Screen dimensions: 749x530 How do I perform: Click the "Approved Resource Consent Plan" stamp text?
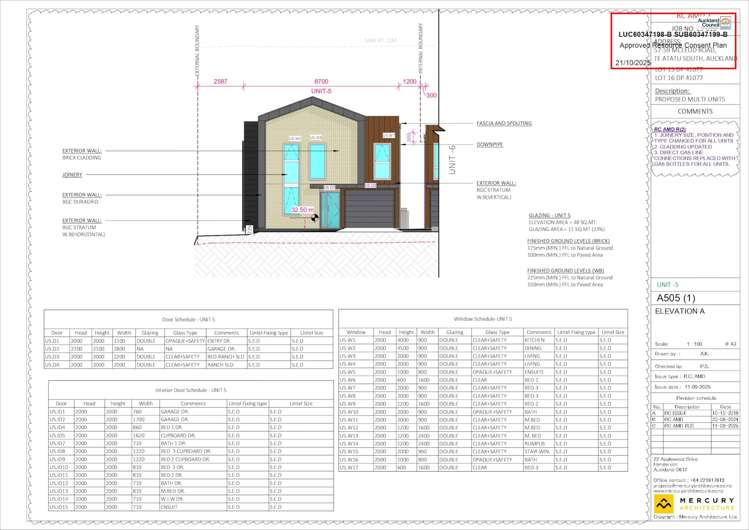(x=673, y=45)
